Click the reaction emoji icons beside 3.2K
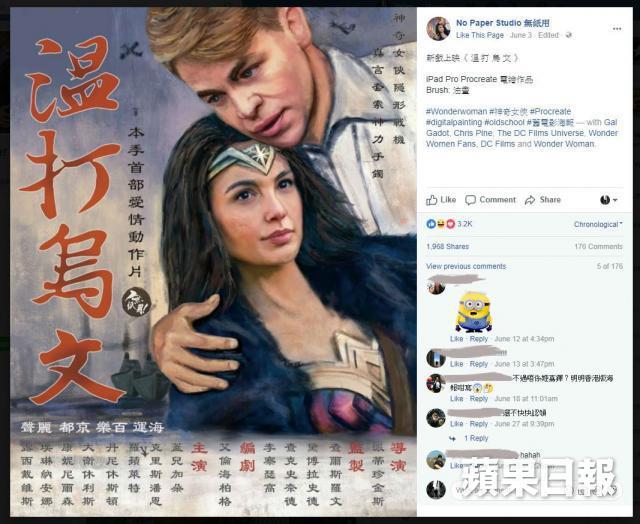Screen dimensions: 640x524 [x=440, y=224]
